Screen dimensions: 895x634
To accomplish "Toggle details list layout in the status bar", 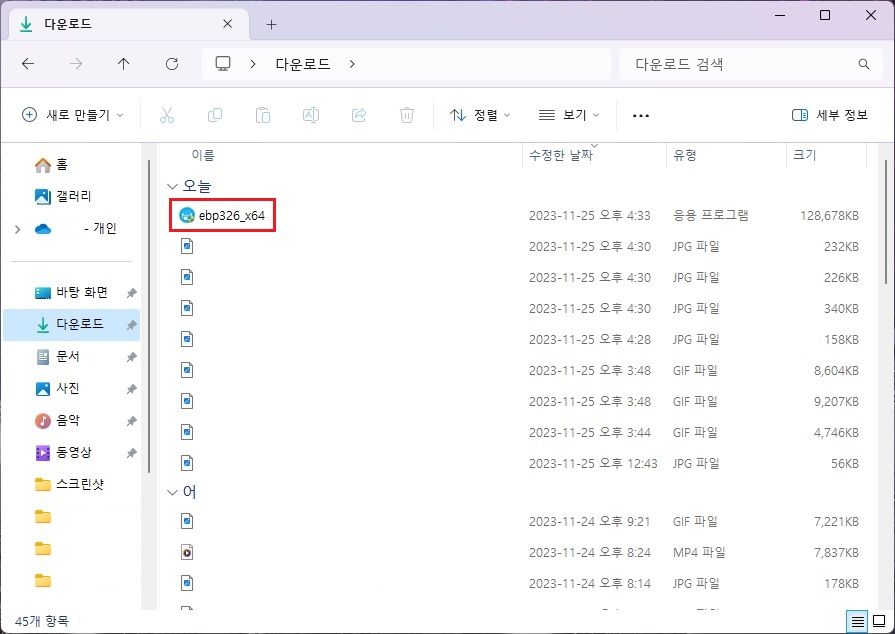I will coord(855,621).
